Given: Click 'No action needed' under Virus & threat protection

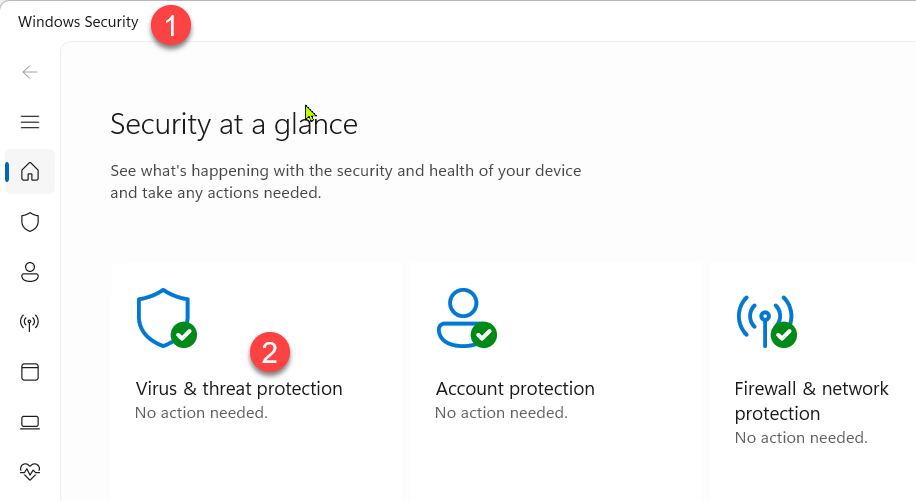Looking at the screenshot, I should point(201,412).
